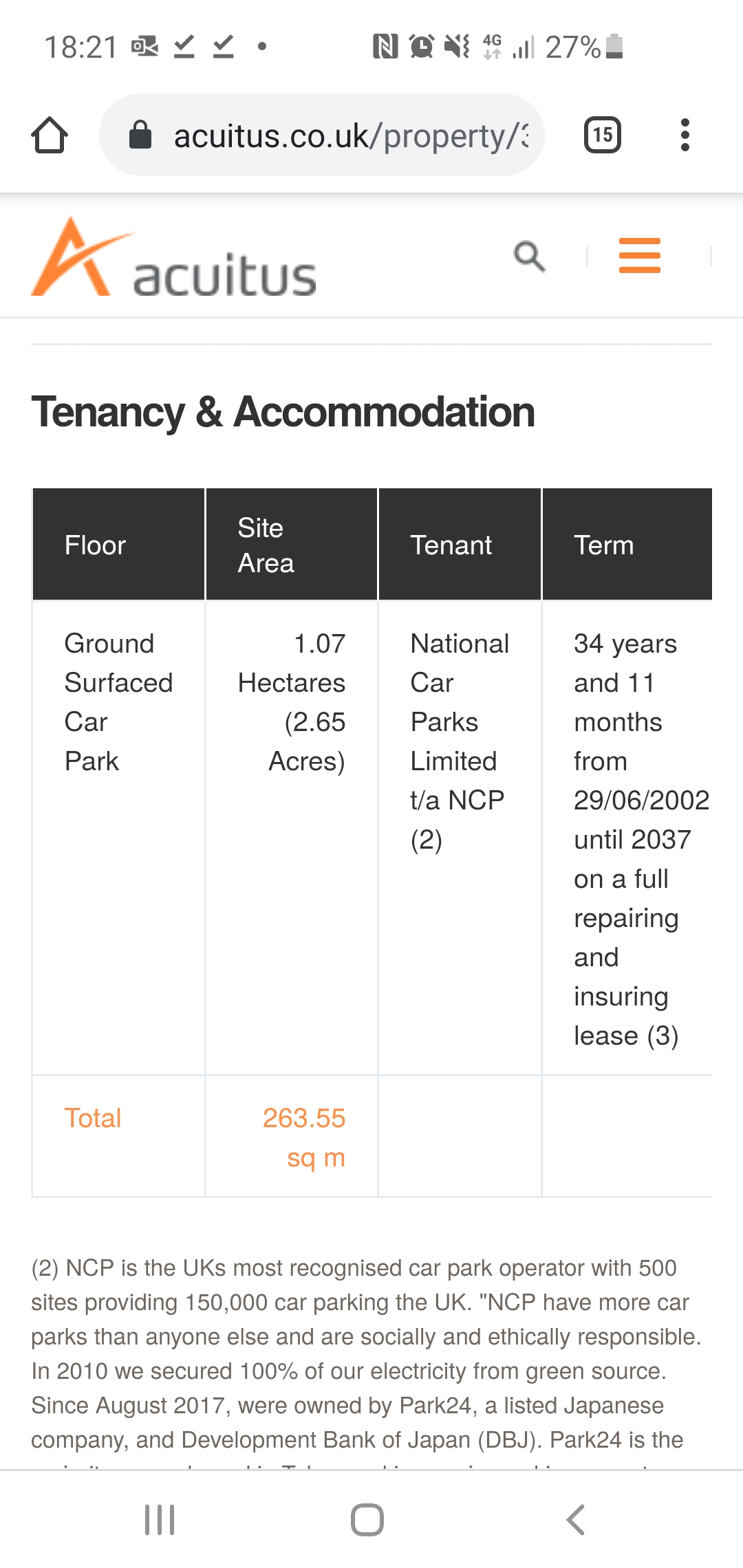Image resolution: width=743 pixels, height=1568 pixels.
Task: Open the tab switcher showing 15 tabs
Action: point(603,135)
